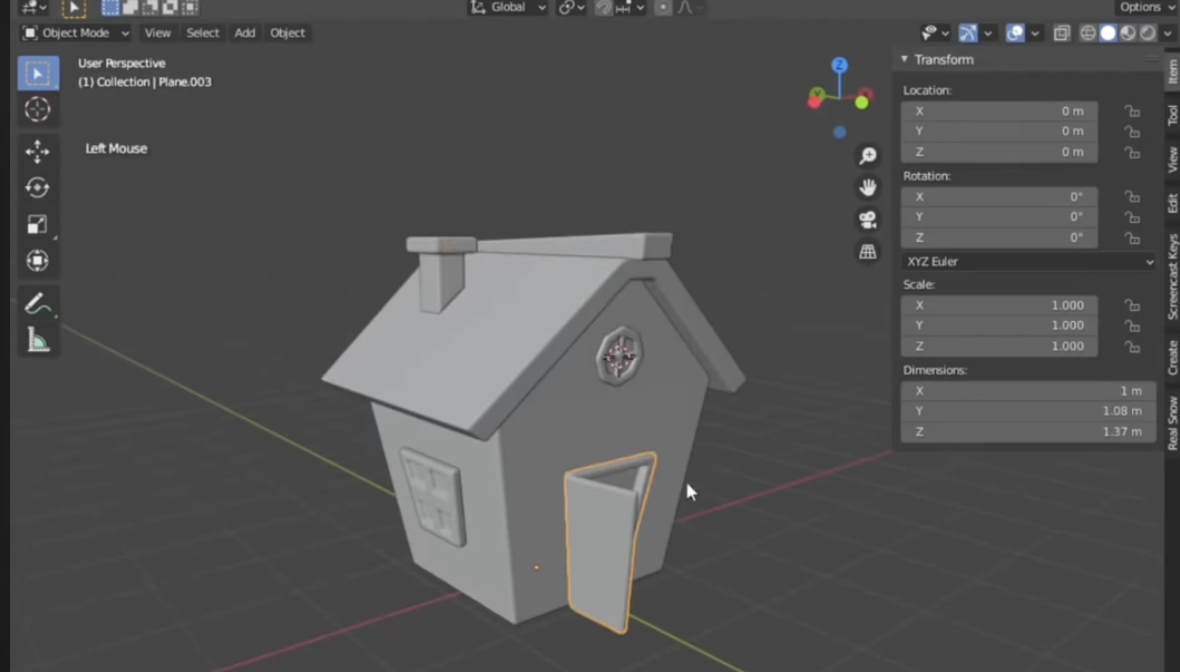Select the Annotate pencil tool
Screen dimensions: 1180x672
(38, 303)
